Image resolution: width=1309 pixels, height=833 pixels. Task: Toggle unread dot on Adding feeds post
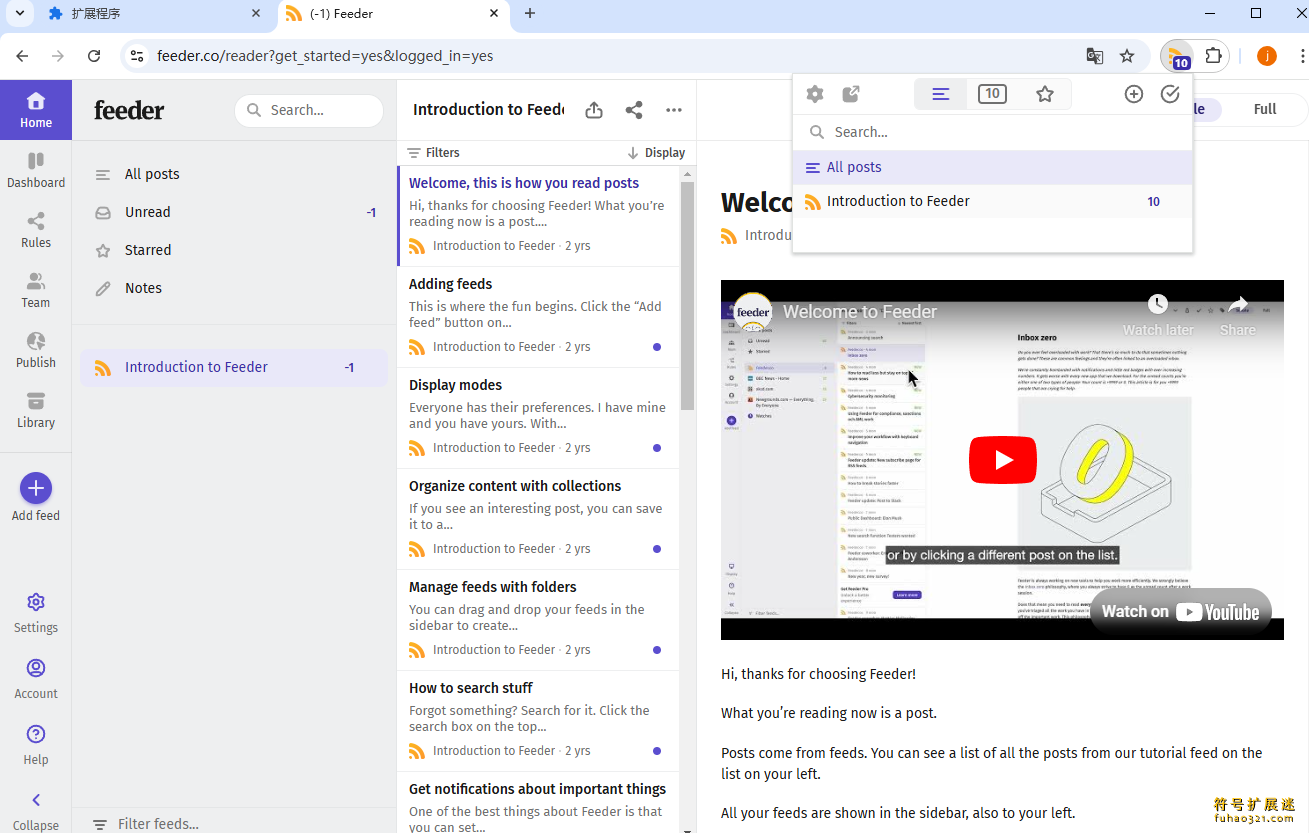point(657,347)
